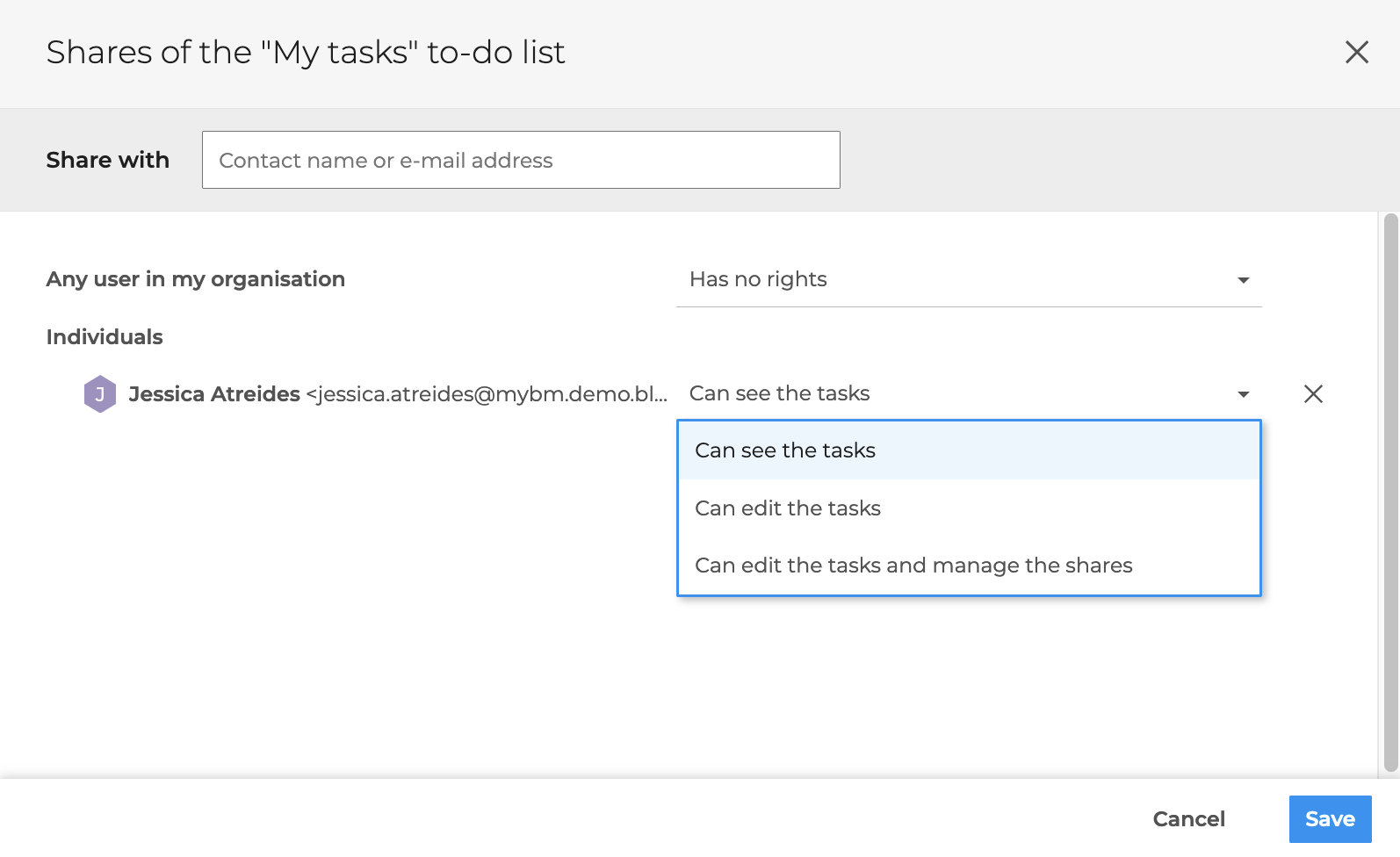The image size is (1400, 857).
Task: Click Jessica's truncated e-mail address
Action: [x=487, y=394]
